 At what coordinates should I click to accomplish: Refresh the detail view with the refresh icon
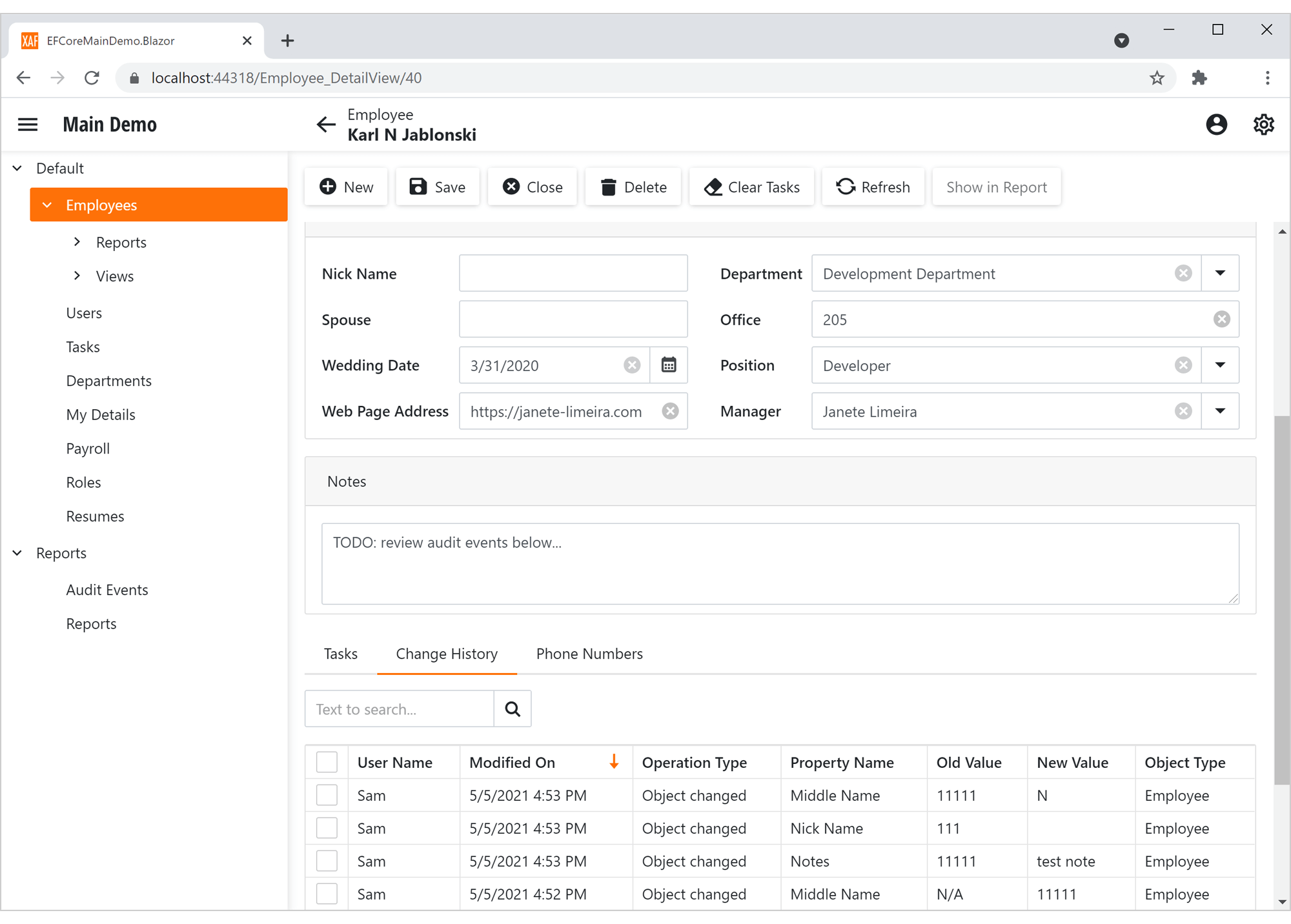[845, 186]
